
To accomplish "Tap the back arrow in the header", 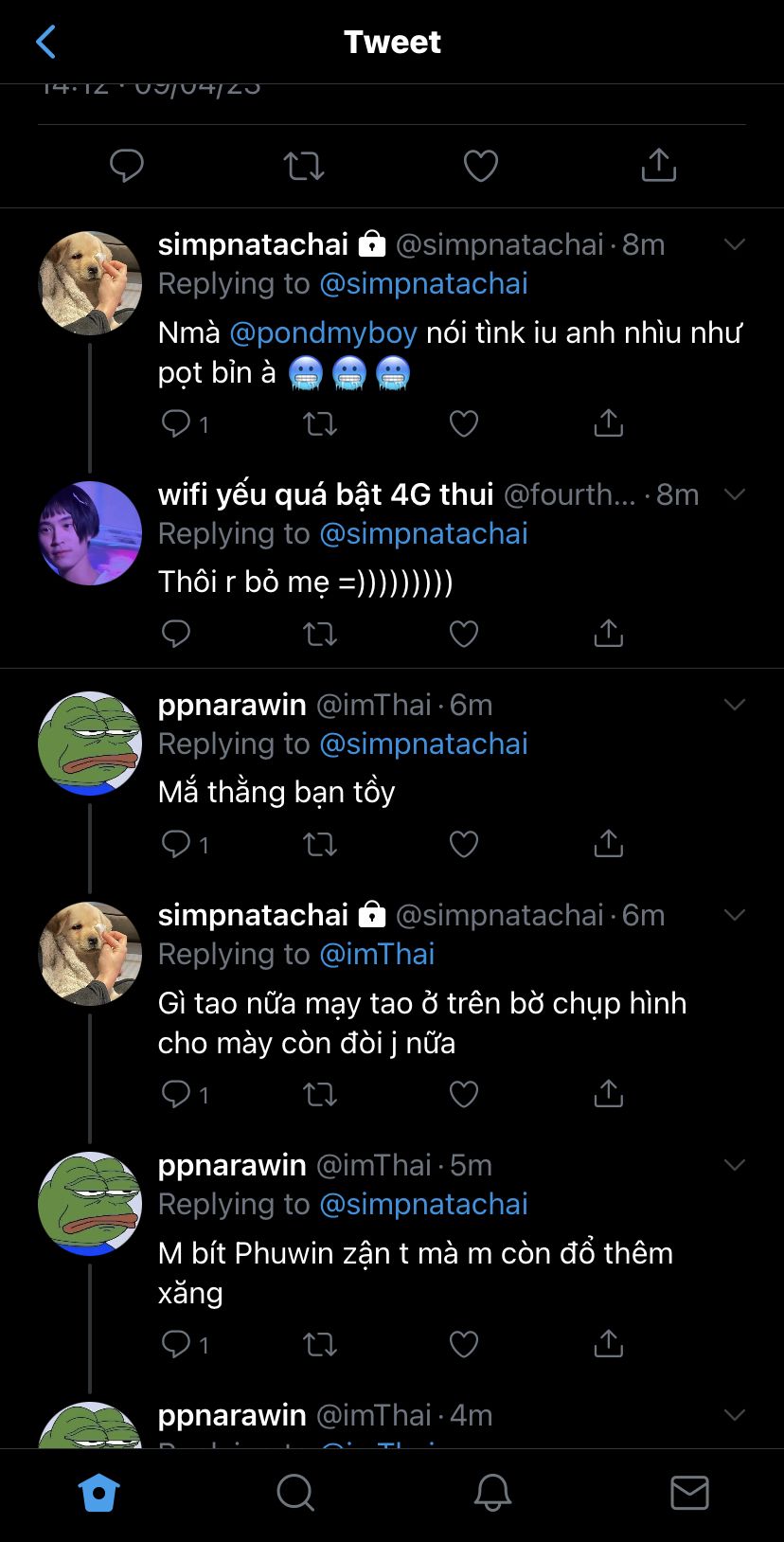I will coord(45,42).
